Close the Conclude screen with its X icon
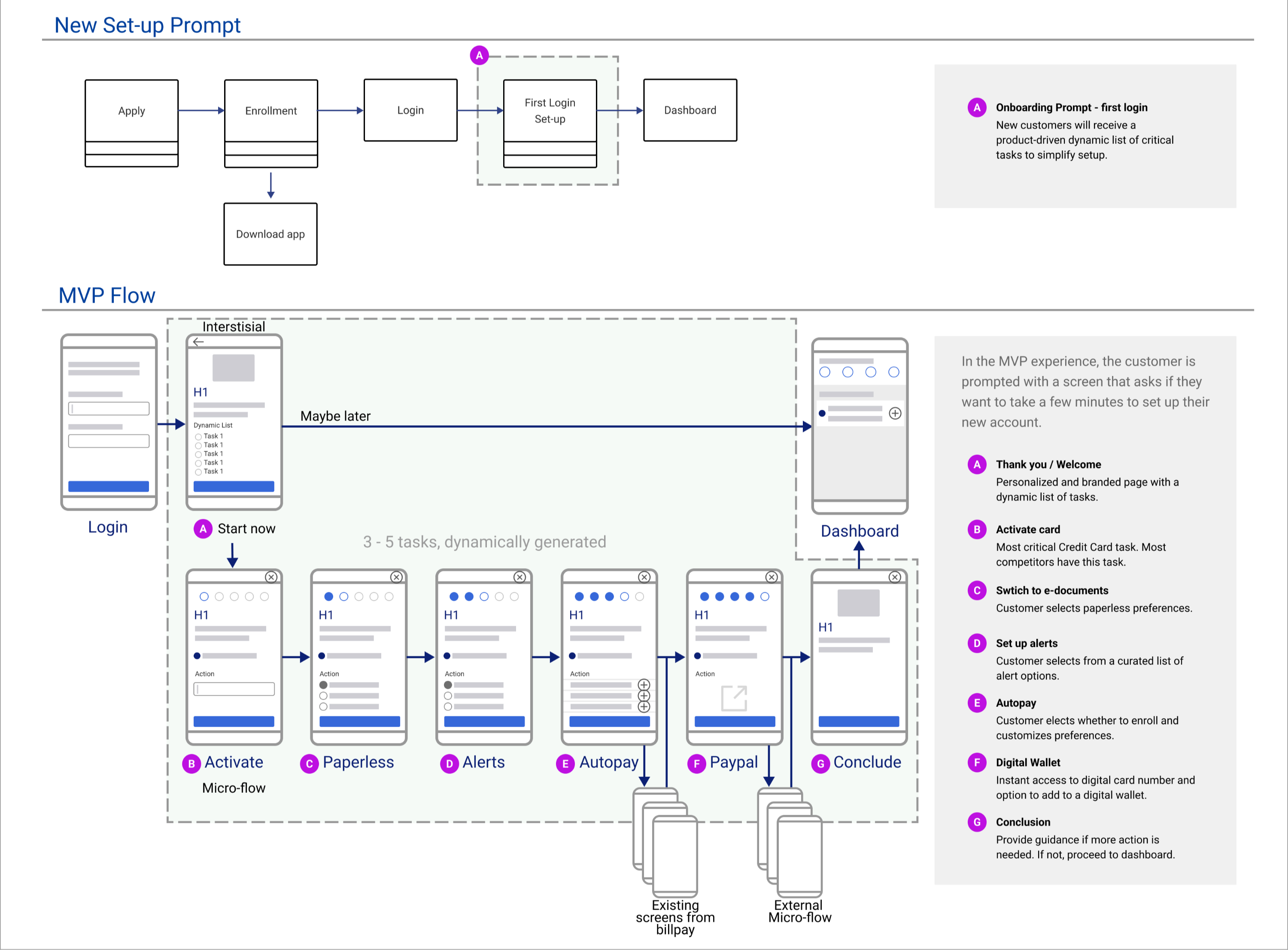The height and width of the screenshot is (950, 1288). [895, 577]
